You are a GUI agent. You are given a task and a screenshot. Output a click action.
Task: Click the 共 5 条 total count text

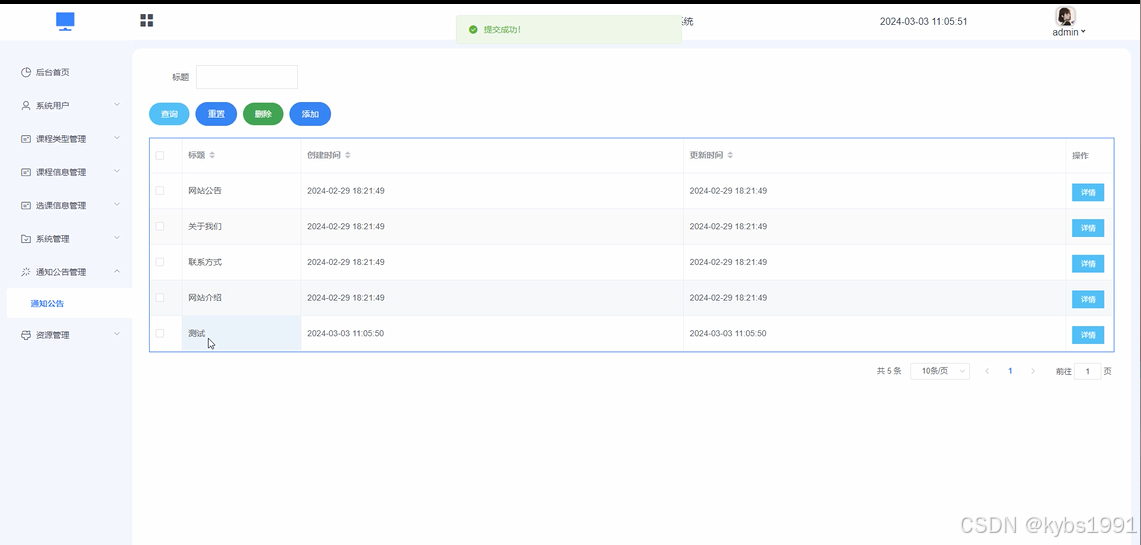[x=889, y=371]
